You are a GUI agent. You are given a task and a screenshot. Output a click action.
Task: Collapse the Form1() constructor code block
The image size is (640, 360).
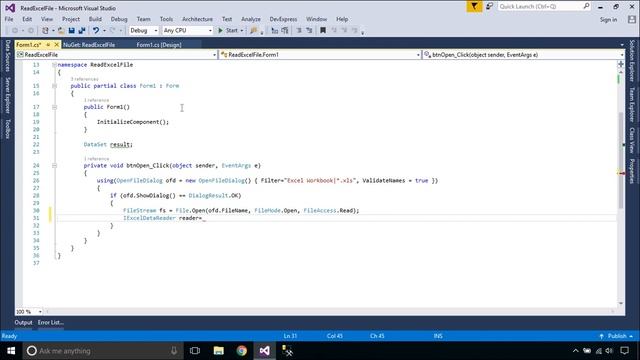54,107
